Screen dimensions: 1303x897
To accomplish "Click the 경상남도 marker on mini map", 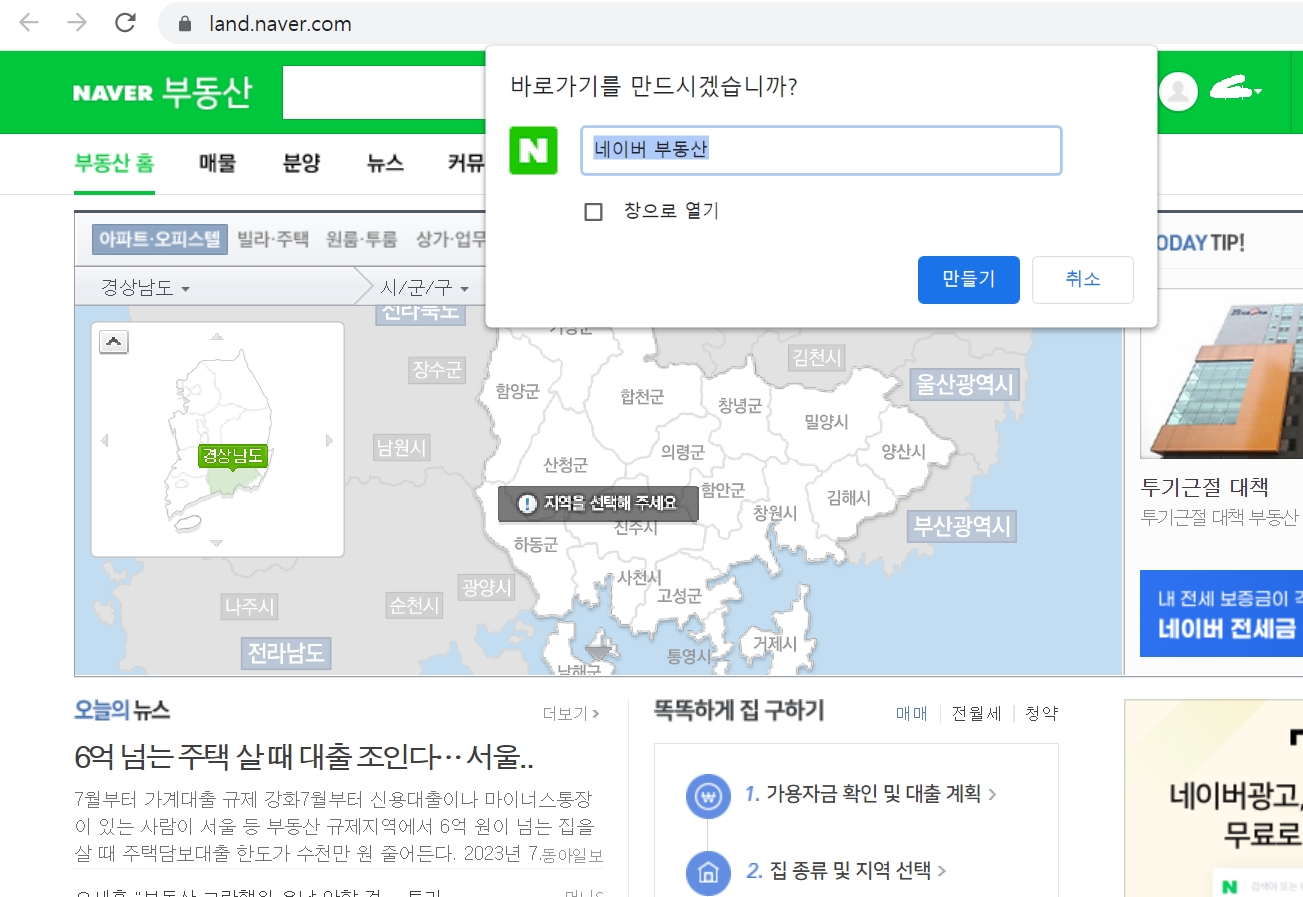I will [x=233, y=456].
